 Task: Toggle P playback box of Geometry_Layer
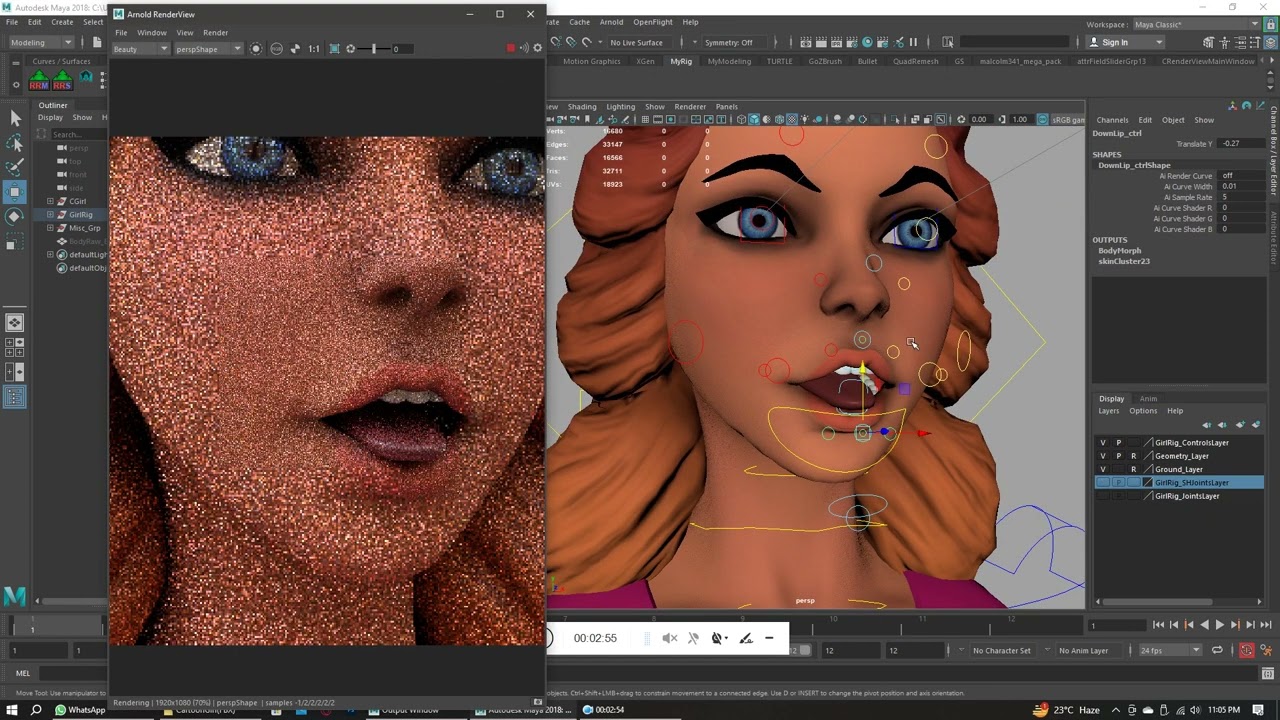[1118, 456]
